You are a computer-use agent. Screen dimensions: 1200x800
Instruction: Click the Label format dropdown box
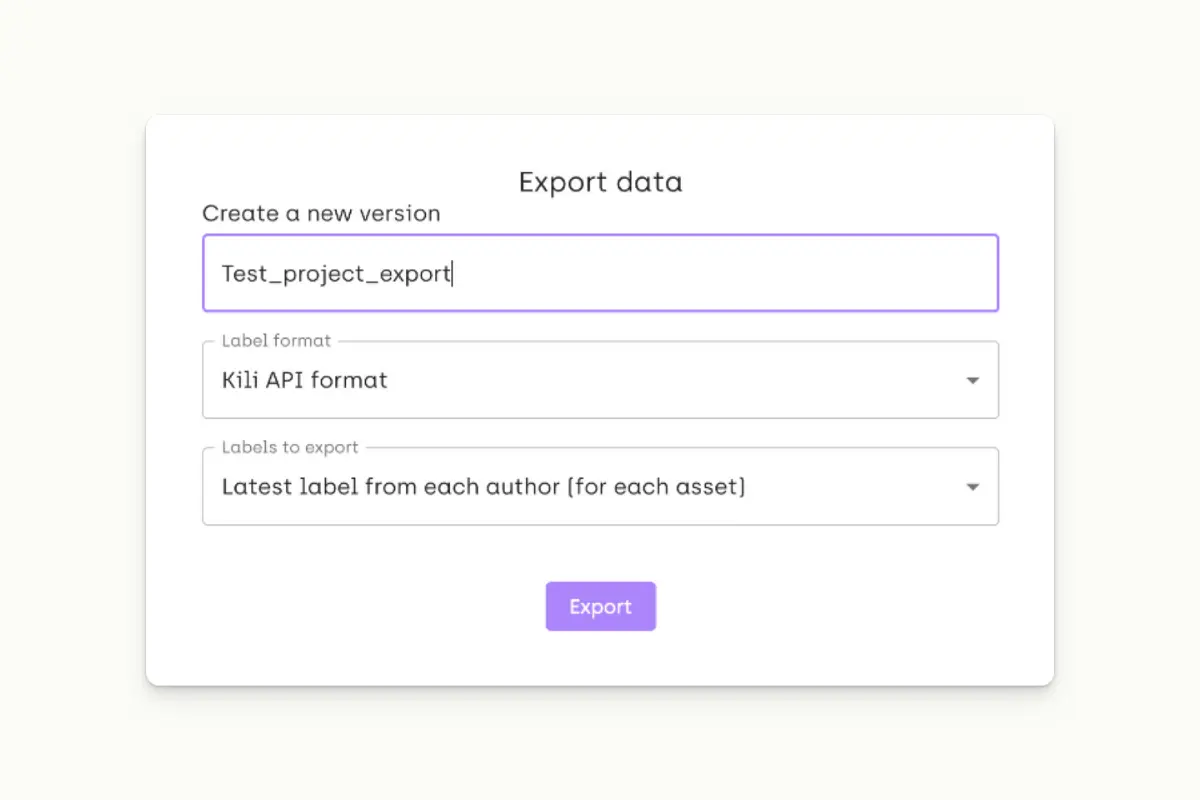(600, 380)
